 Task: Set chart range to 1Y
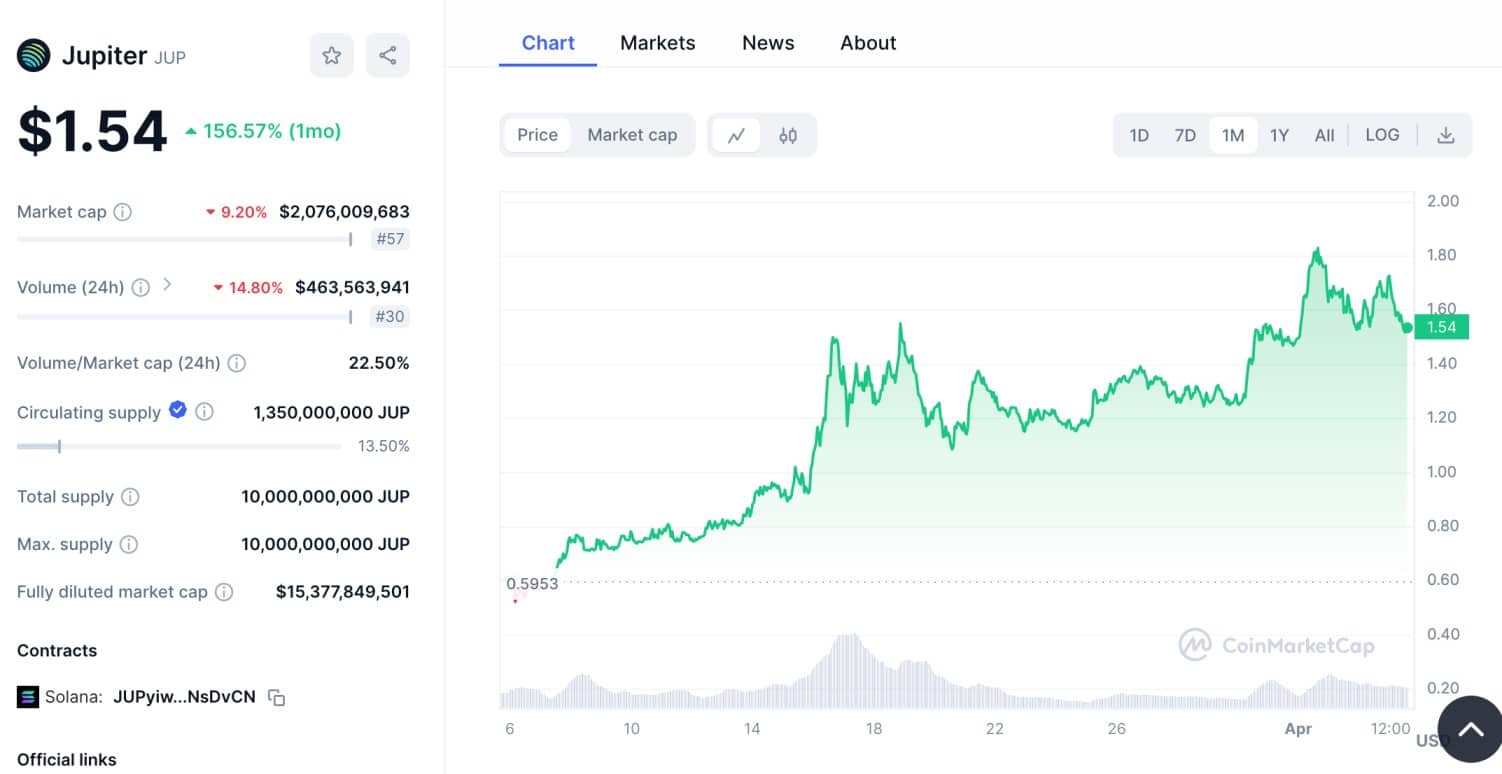click(x=1279, y=135)
